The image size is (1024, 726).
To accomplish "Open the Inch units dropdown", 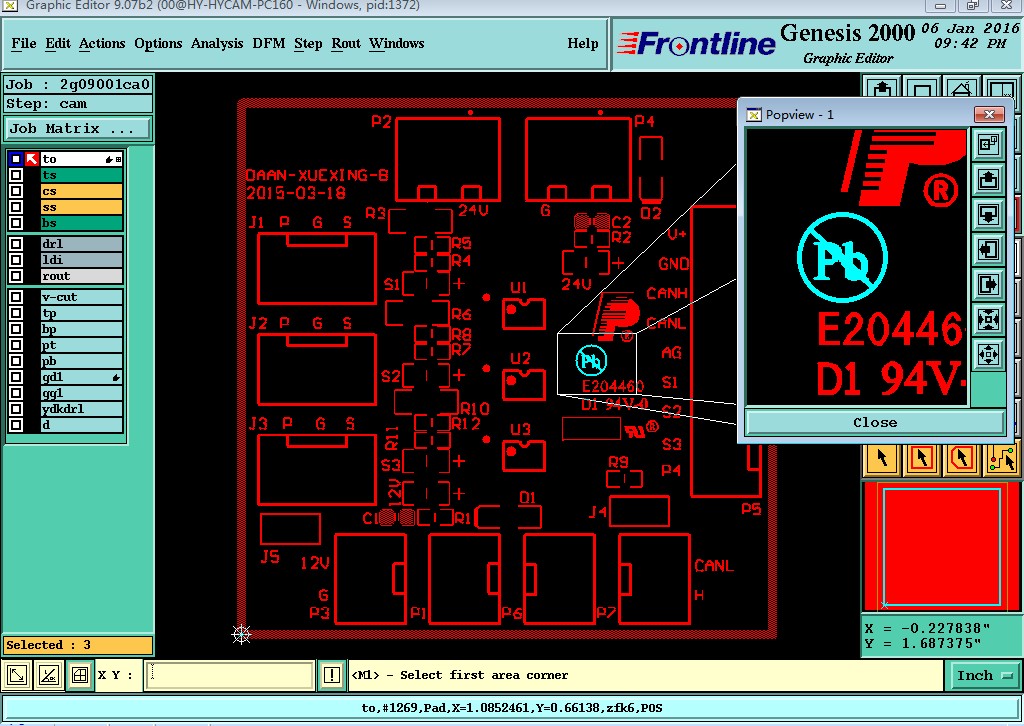I will point(984,675).
